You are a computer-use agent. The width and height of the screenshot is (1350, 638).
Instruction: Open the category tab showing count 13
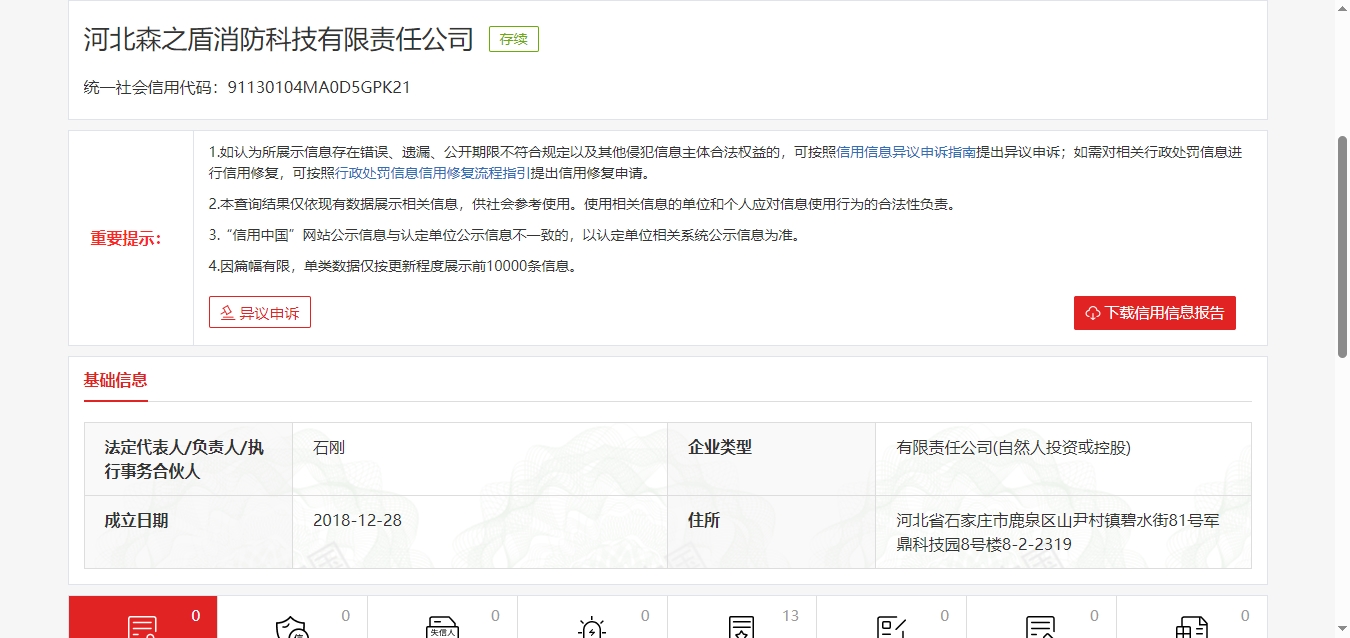(742, 617)
